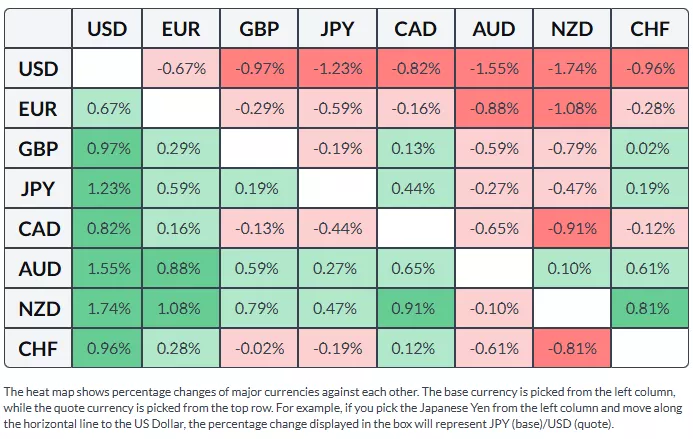Click the -0.91% cell for CAD/NZD
The height and width of the screenshot is (439, 693).
coord(571,229)
